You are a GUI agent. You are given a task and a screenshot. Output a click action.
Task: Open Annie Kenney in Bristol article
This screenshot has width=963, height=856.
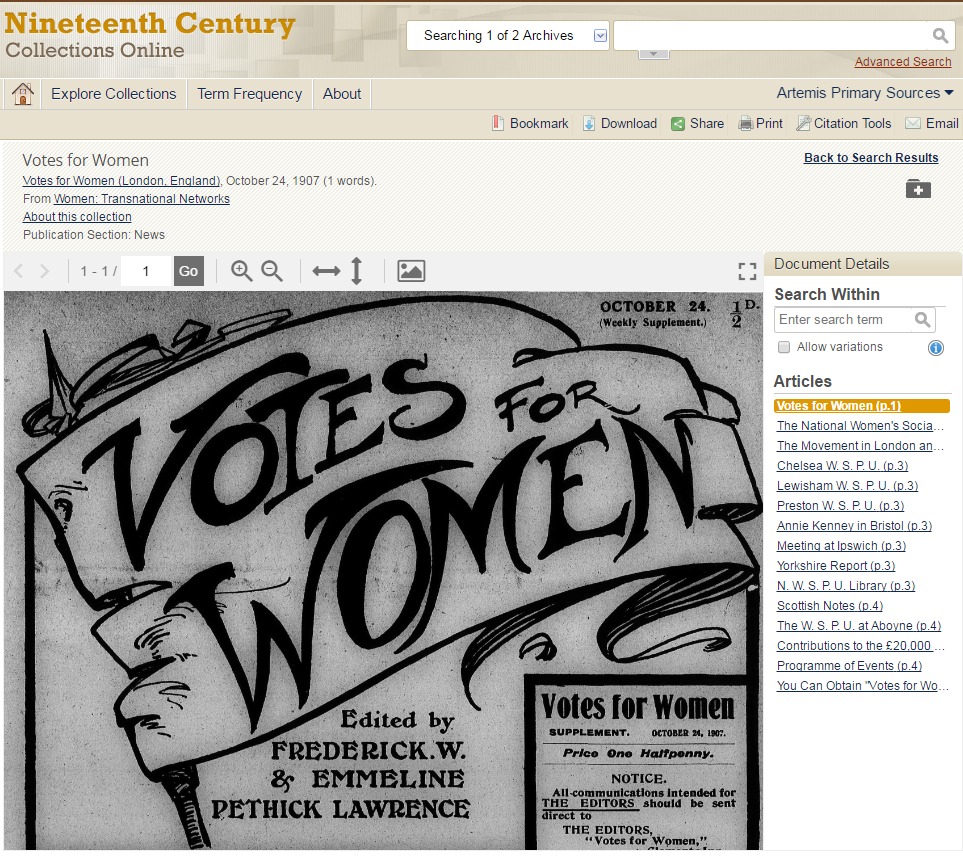click(x=854, y=526)
